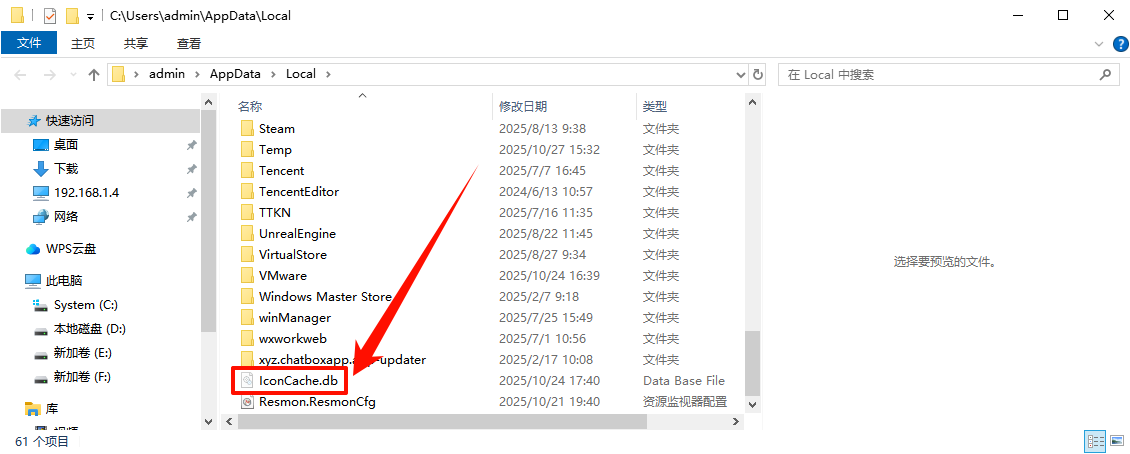Open the recent locations dropdown arrow
This screenshot has height=454, width=1130.
[x=73, y=74]
